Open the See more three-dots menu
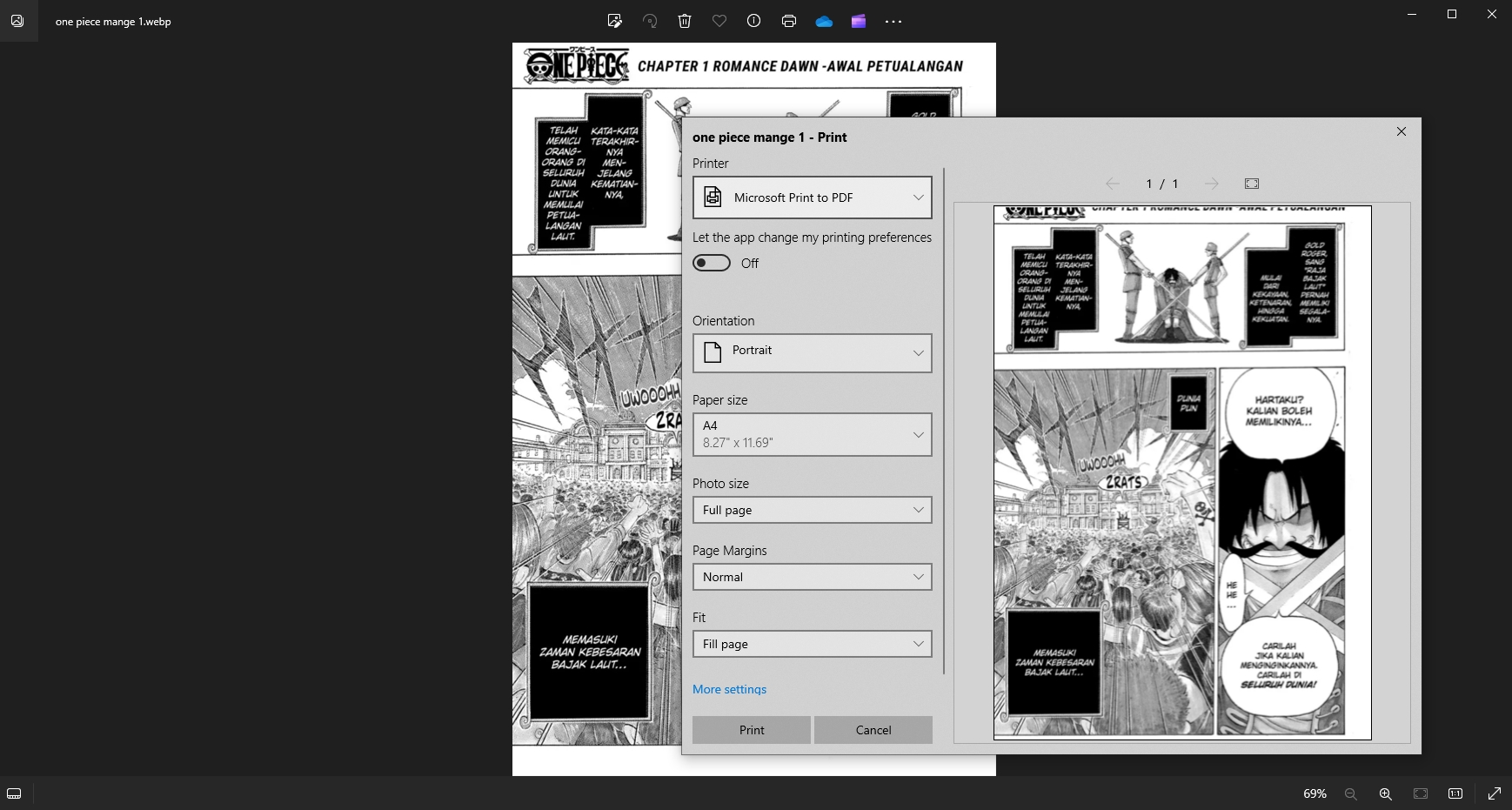Viewport: 1512px width, 810px height. [x=893, y=22]
